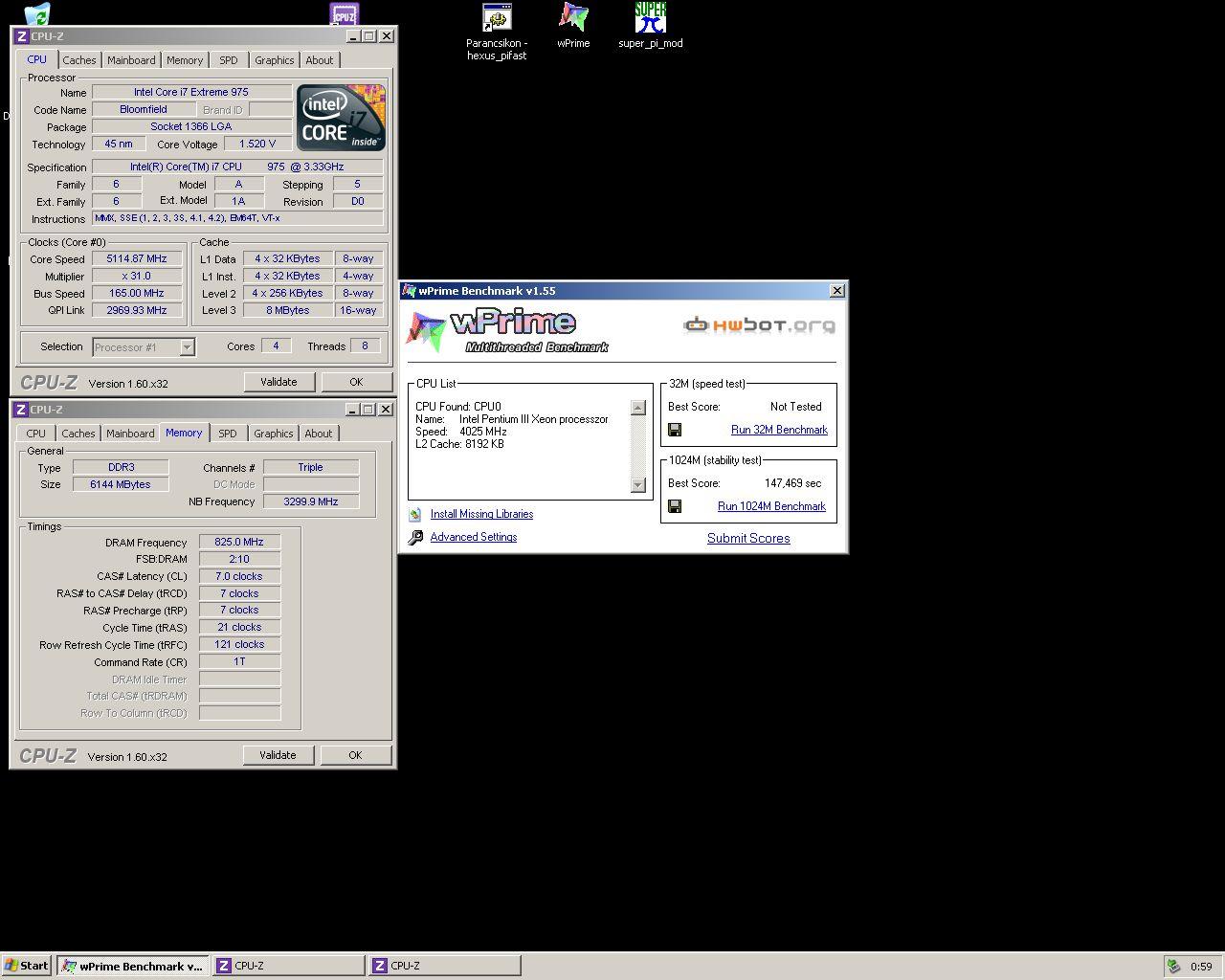1225x980 pixels.
Task: Open the super_pi_mod desktop icon
Action: click(x=651, y=17)
